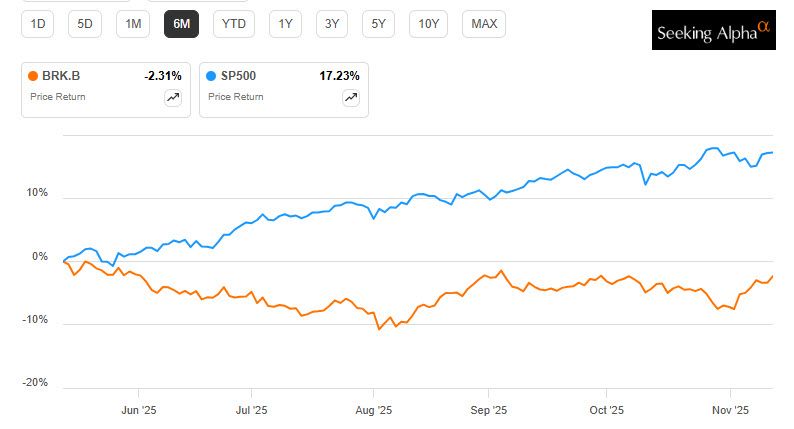Select the 1D time range
This screenshot has width=794, height=429.
pos(39,23)
